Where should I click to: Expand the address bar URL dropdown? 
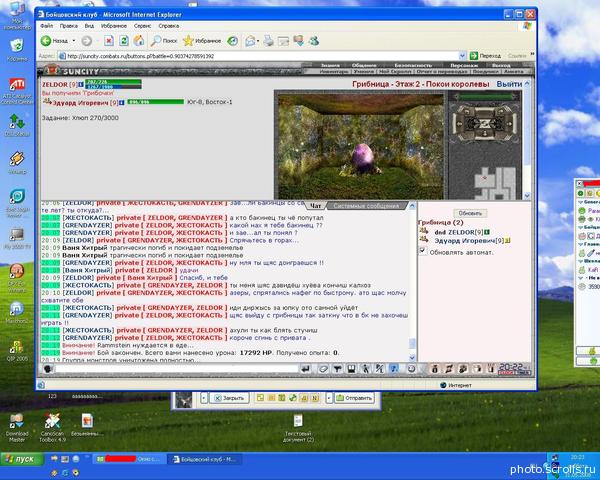click(462, 56)
